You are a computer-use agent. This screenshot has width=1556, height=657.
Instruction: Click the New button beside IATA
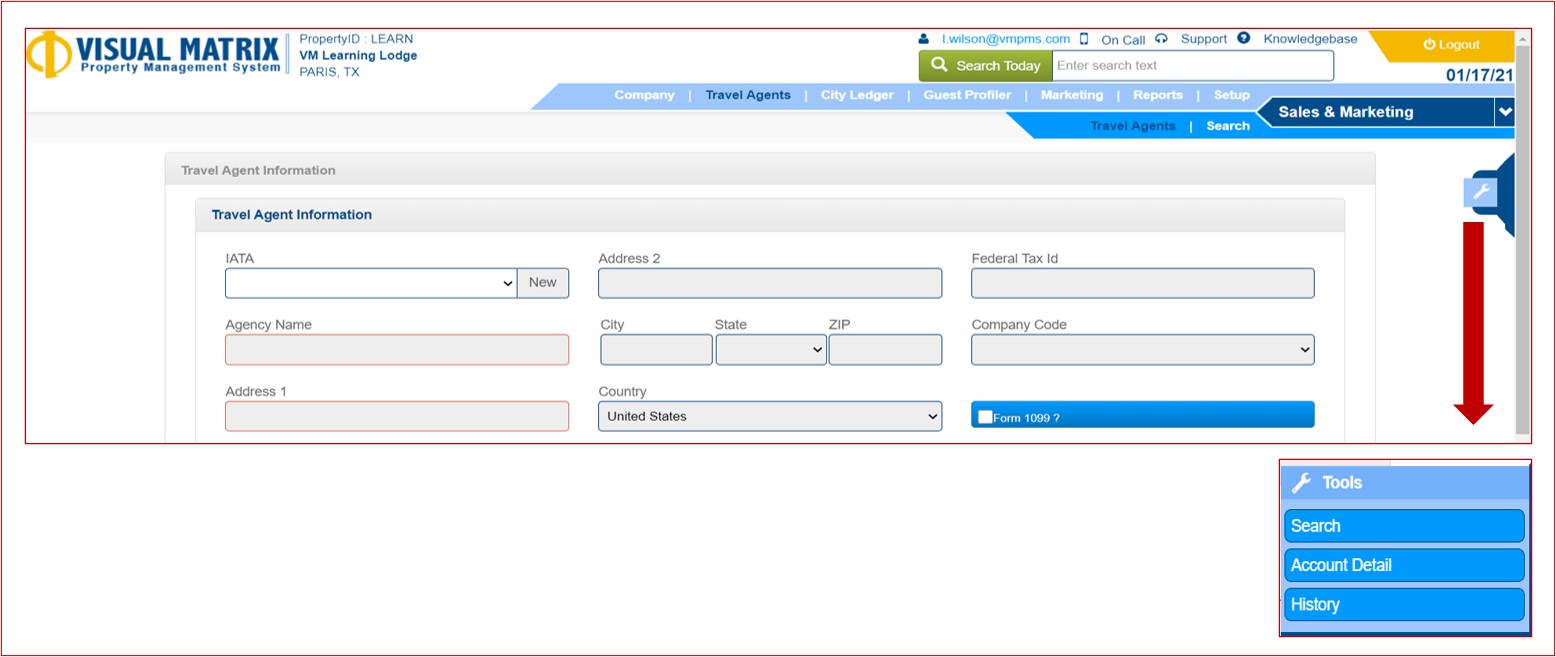point(542,283)
